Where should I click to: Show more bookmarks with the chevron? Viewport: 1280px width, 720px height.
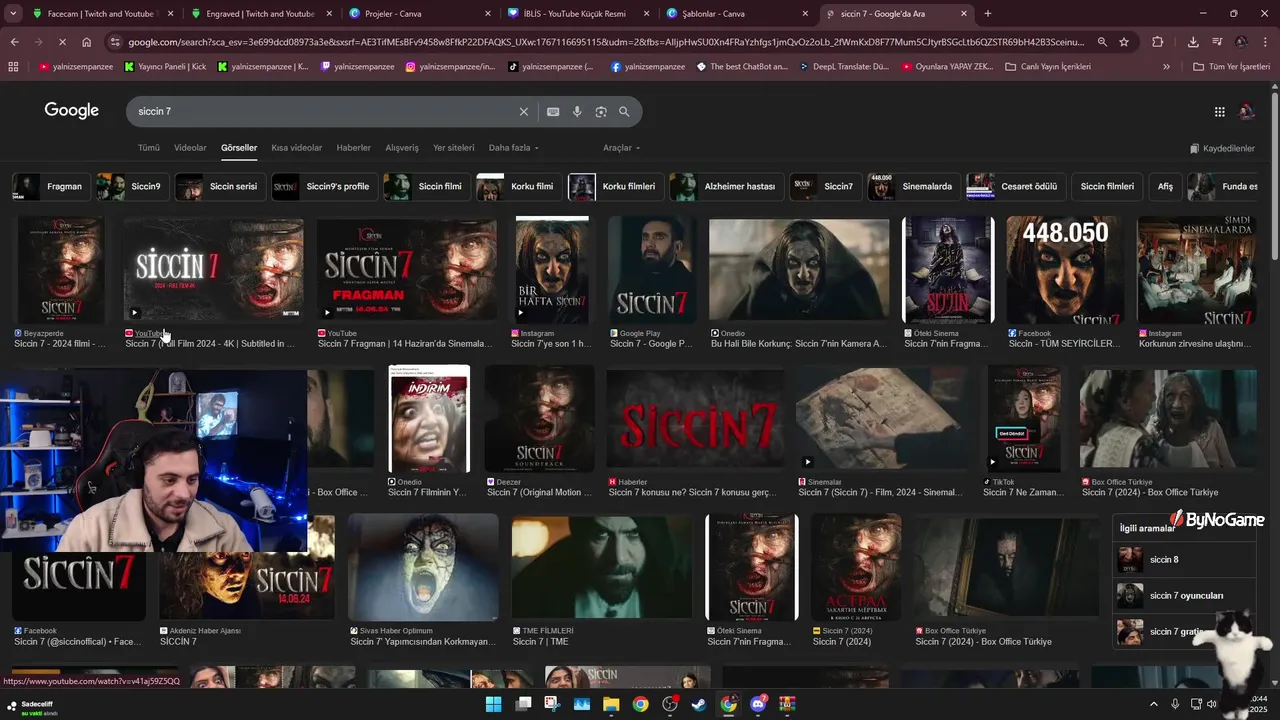[1166, 67]
